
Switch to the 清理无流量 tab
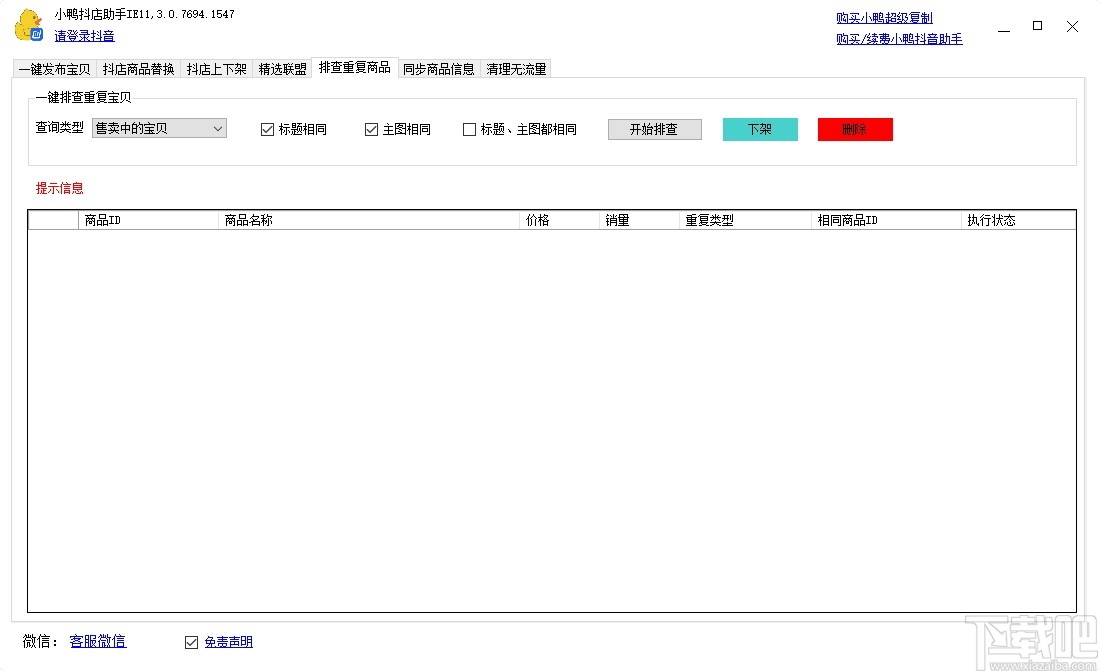516,69
